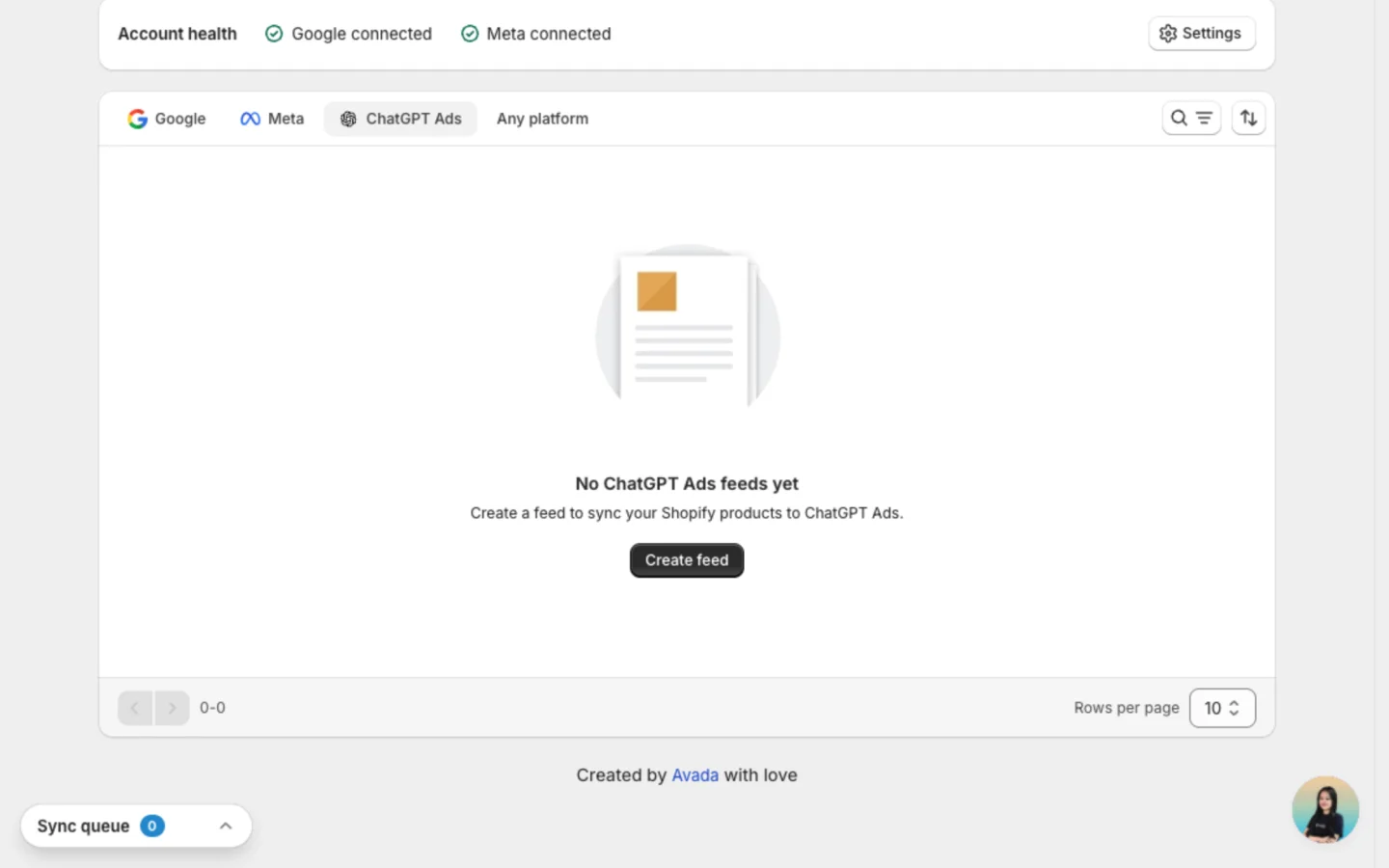
Task: Open the support chat avatar
Action: tap(1325, 809)
